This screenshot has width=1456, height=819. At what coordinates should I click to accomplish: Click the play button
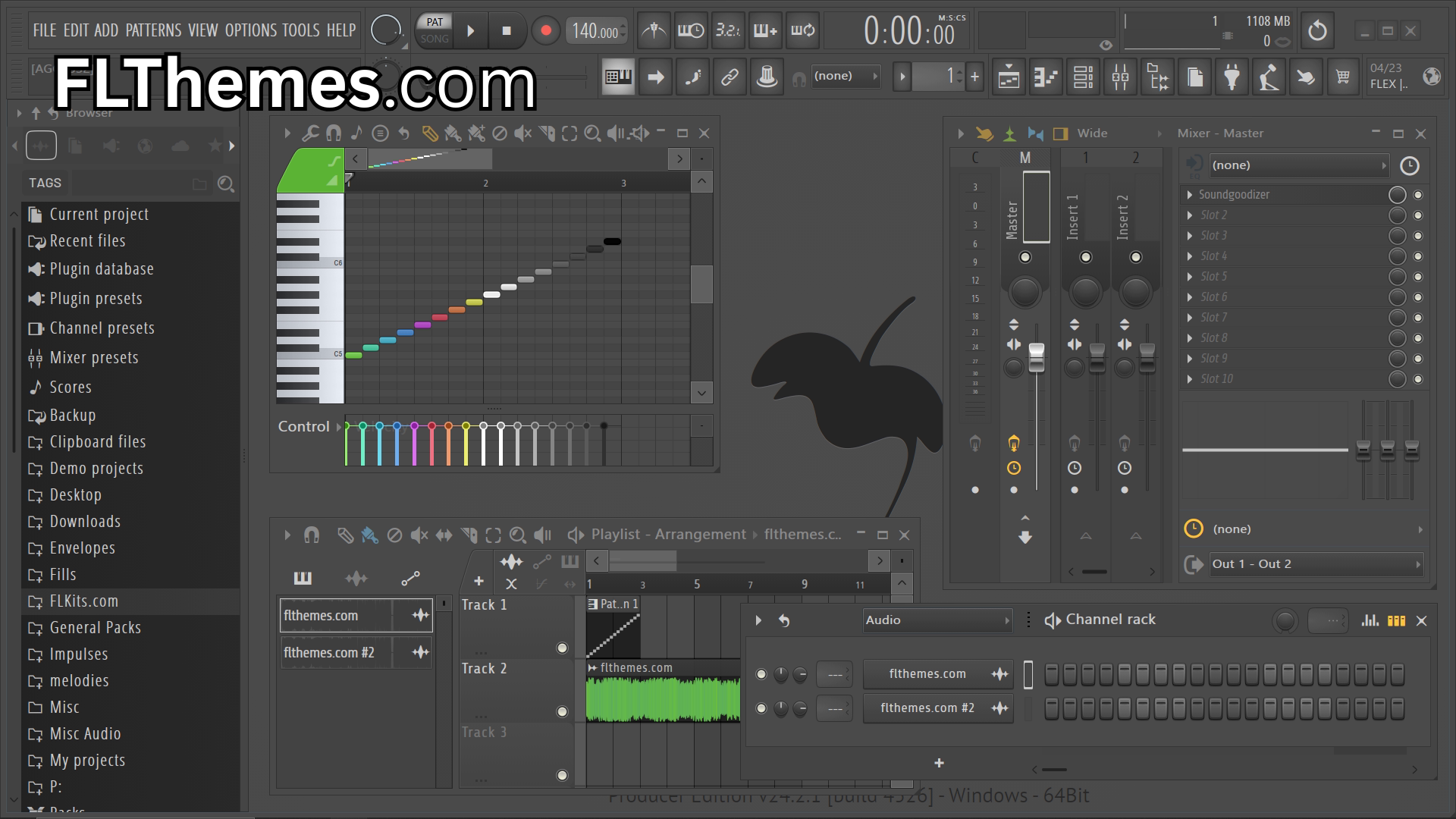(x=470, y=31)
